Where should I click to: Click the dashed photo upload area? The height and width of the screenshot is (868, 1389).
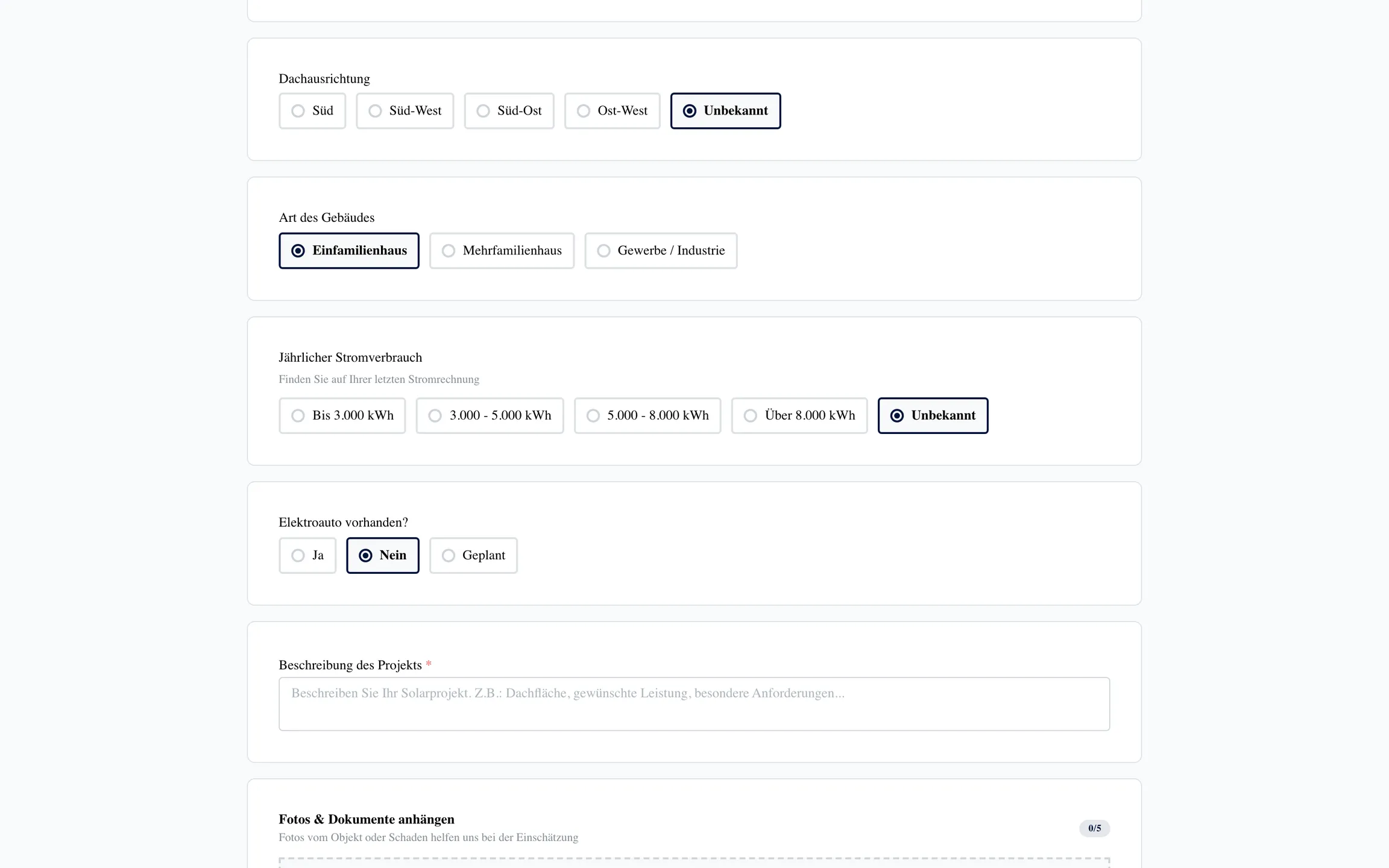(694, 863)
